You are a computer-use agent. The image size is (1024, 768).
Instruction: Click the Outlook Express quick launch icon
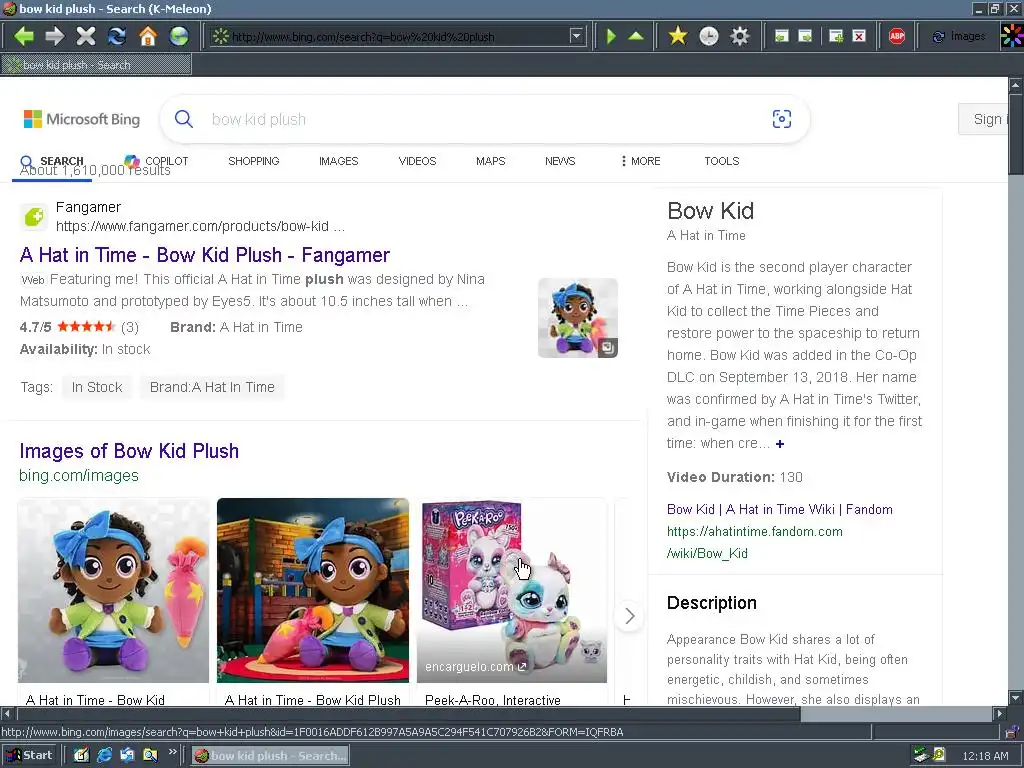click(127, 755)
